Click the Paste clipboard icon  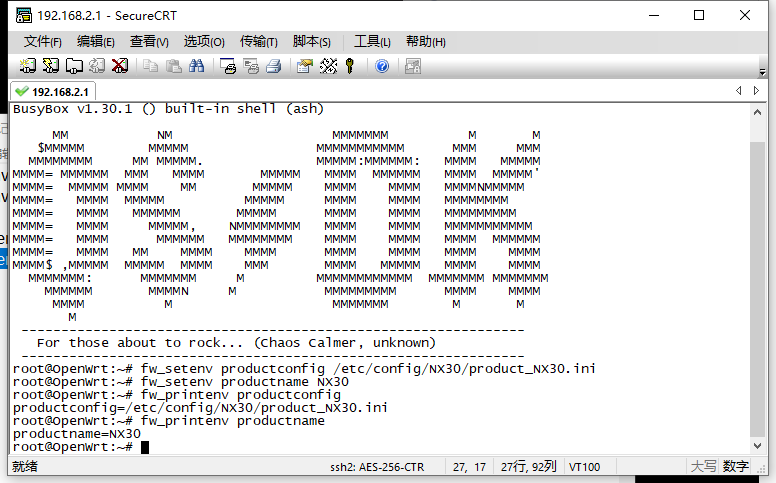pyautogui.click(x=173, y=66)
